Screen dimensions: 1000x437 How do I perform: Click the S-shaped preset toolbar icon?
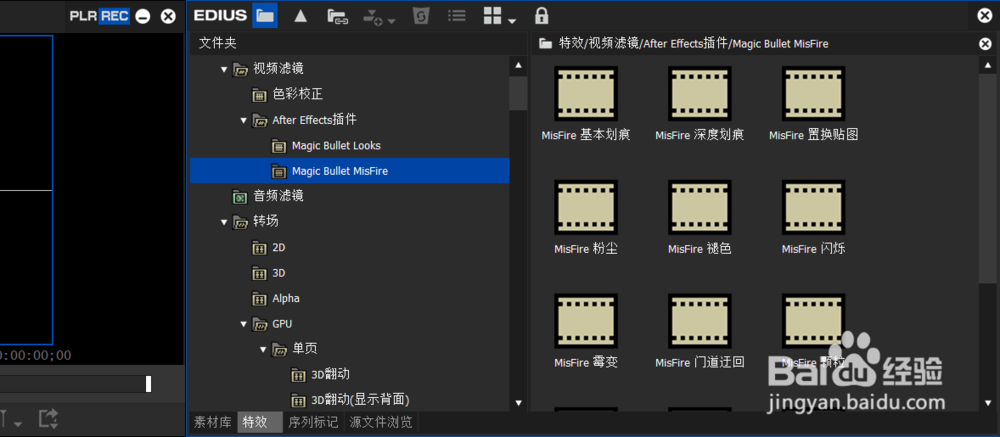point(420,16)
